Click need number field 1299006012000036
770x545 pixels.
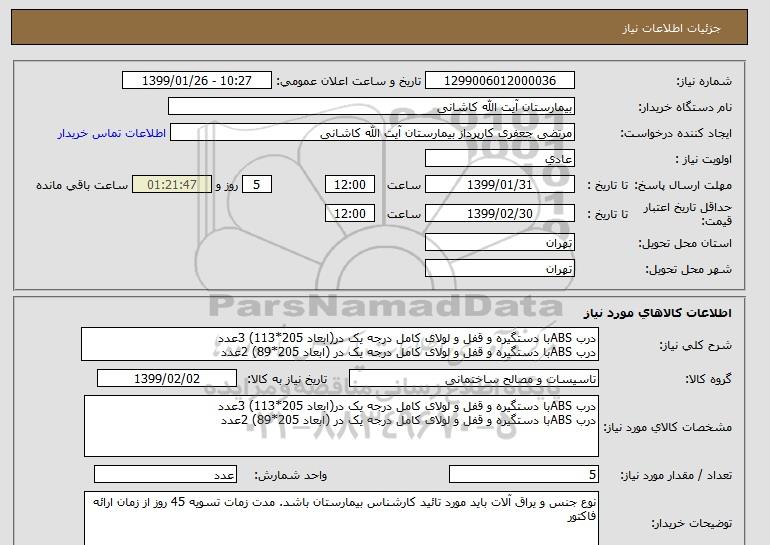point(499,81)
